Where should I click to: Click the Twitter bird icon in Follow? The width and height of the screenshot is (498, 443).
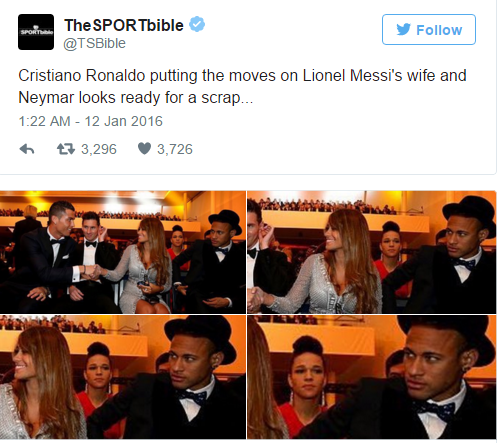point(404,29)
